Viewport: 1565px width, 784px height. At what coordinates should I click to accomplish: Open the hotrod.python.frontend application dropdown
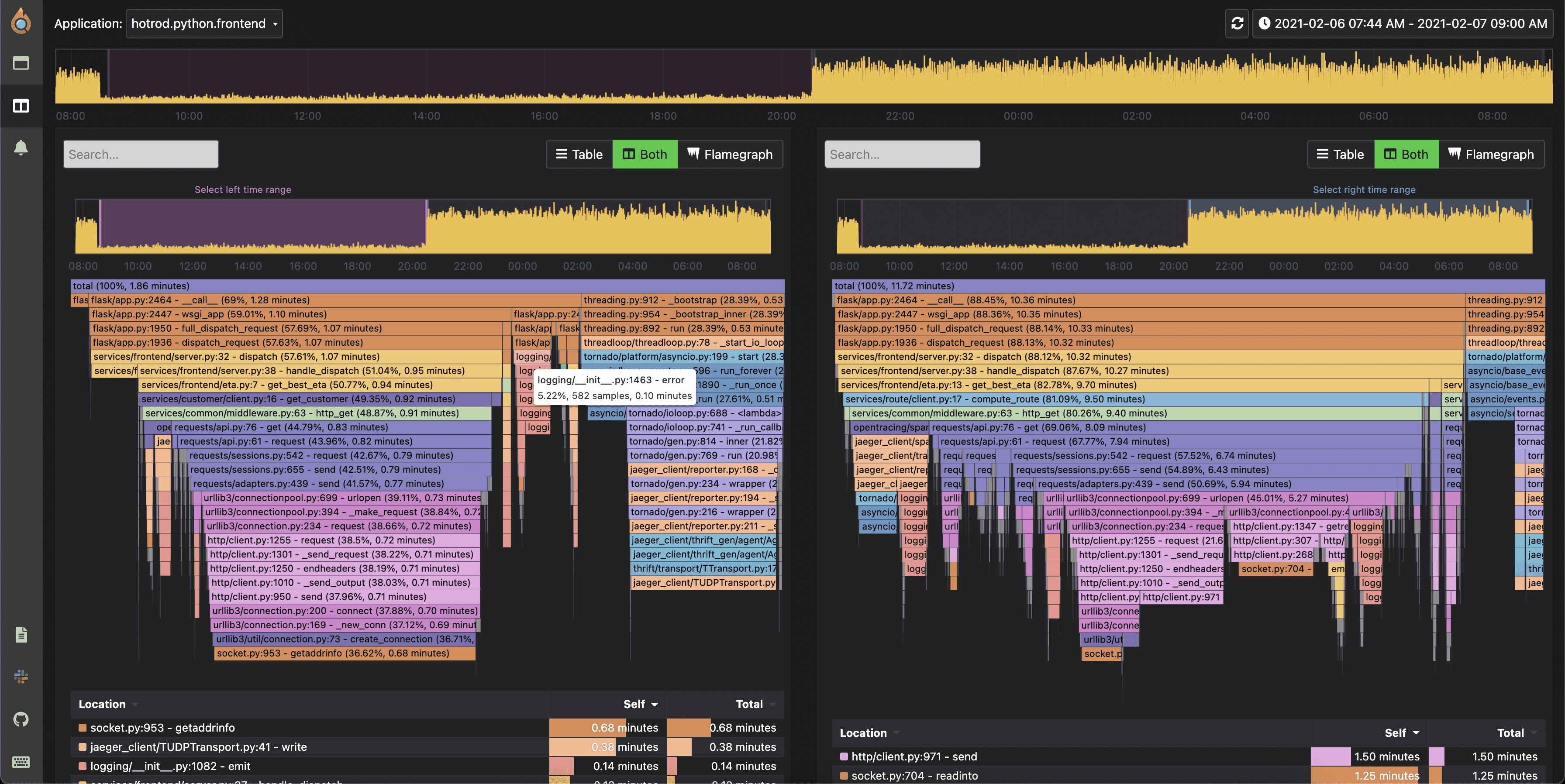tap(204, 23)
